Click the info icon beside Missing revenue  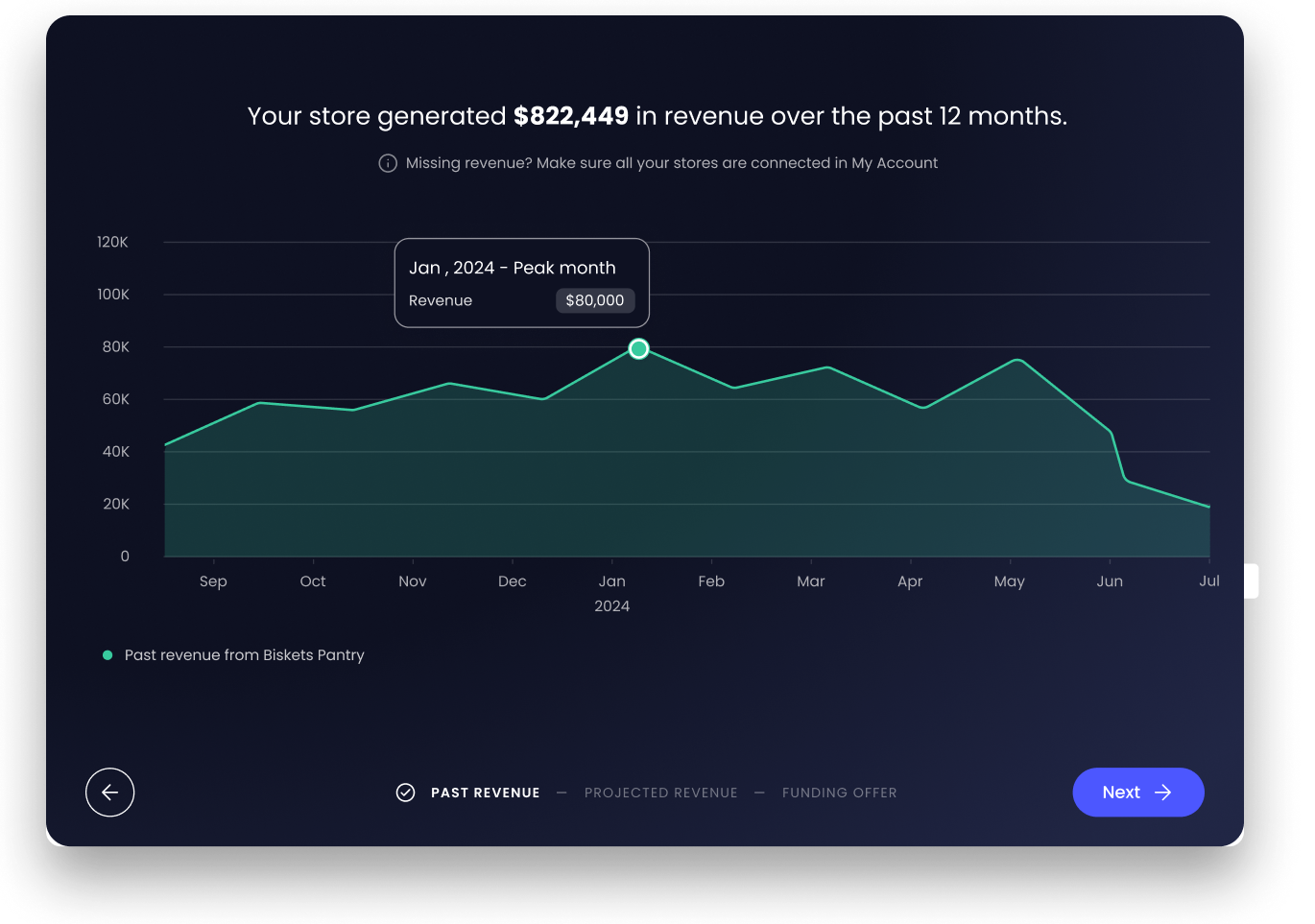pos(388,163)
